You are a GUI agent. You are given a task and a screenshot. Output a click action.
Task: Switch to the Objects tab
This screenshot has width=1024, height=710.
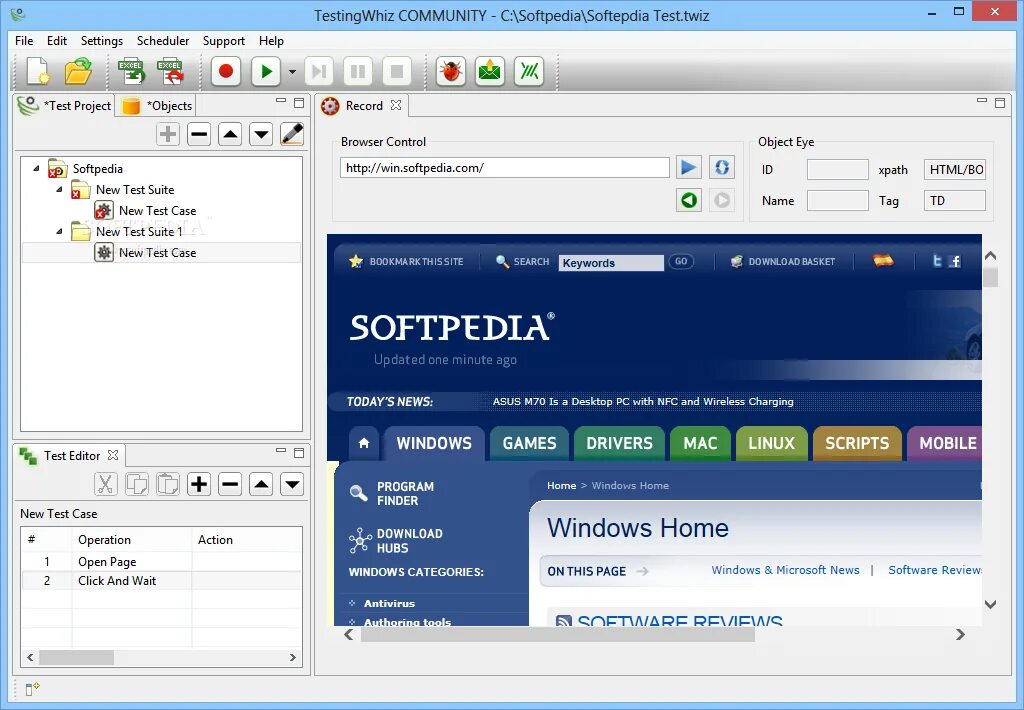157,106
